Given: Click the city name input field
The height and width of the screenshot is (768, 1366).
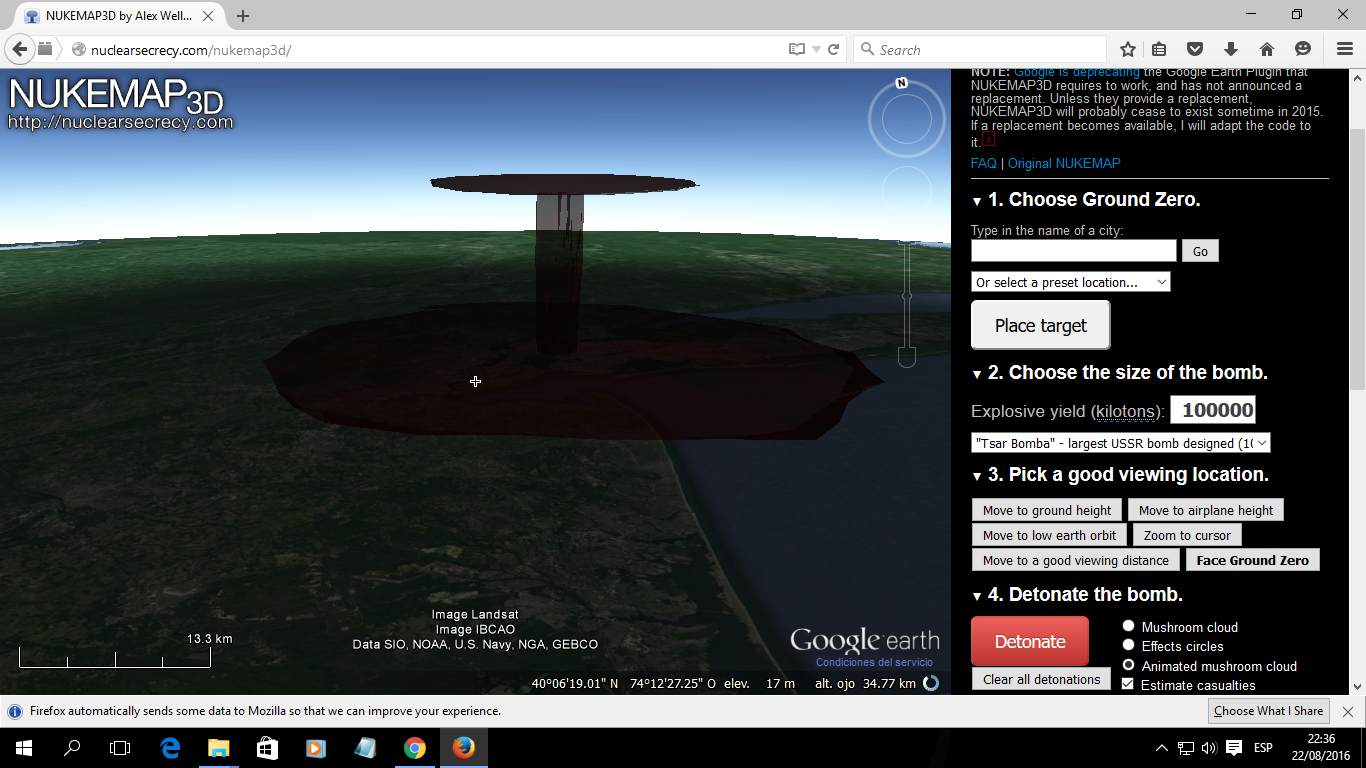Looking at the screenshot, I should pyautogui.click(x=1074, y=250).
